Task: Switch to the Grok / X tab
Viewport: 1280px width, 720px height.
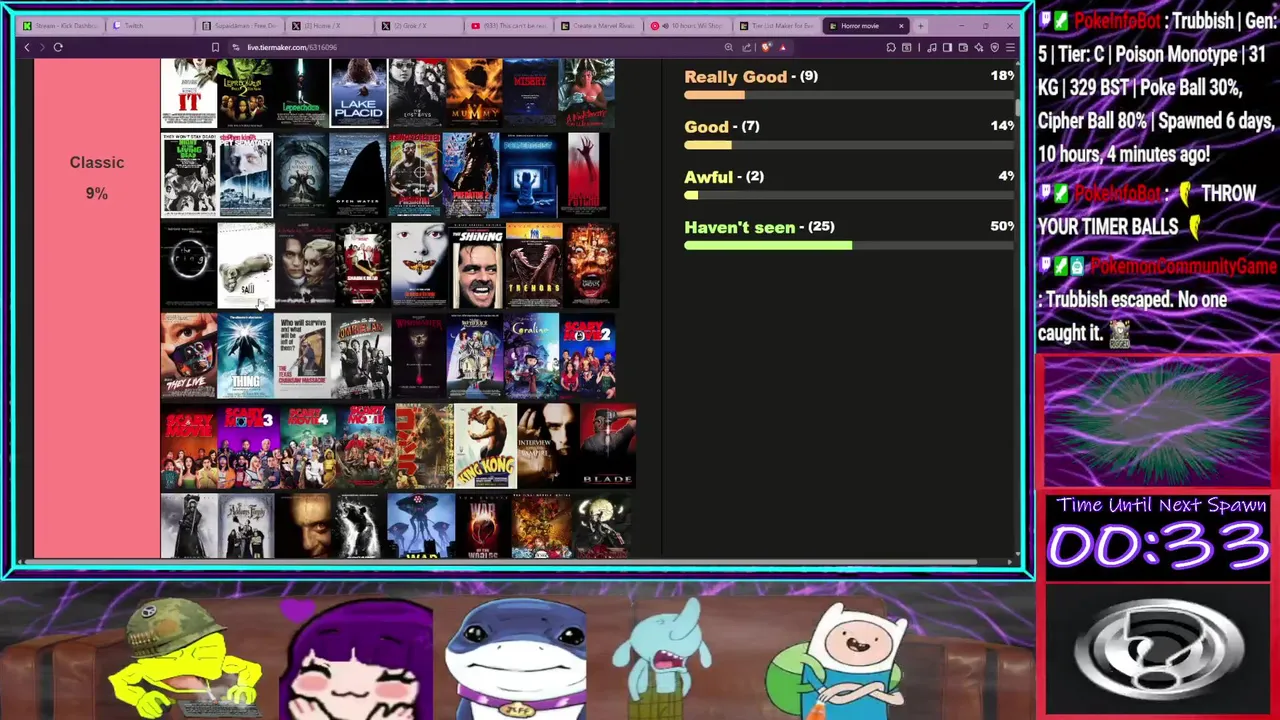Action: click(x=420, y=26)
